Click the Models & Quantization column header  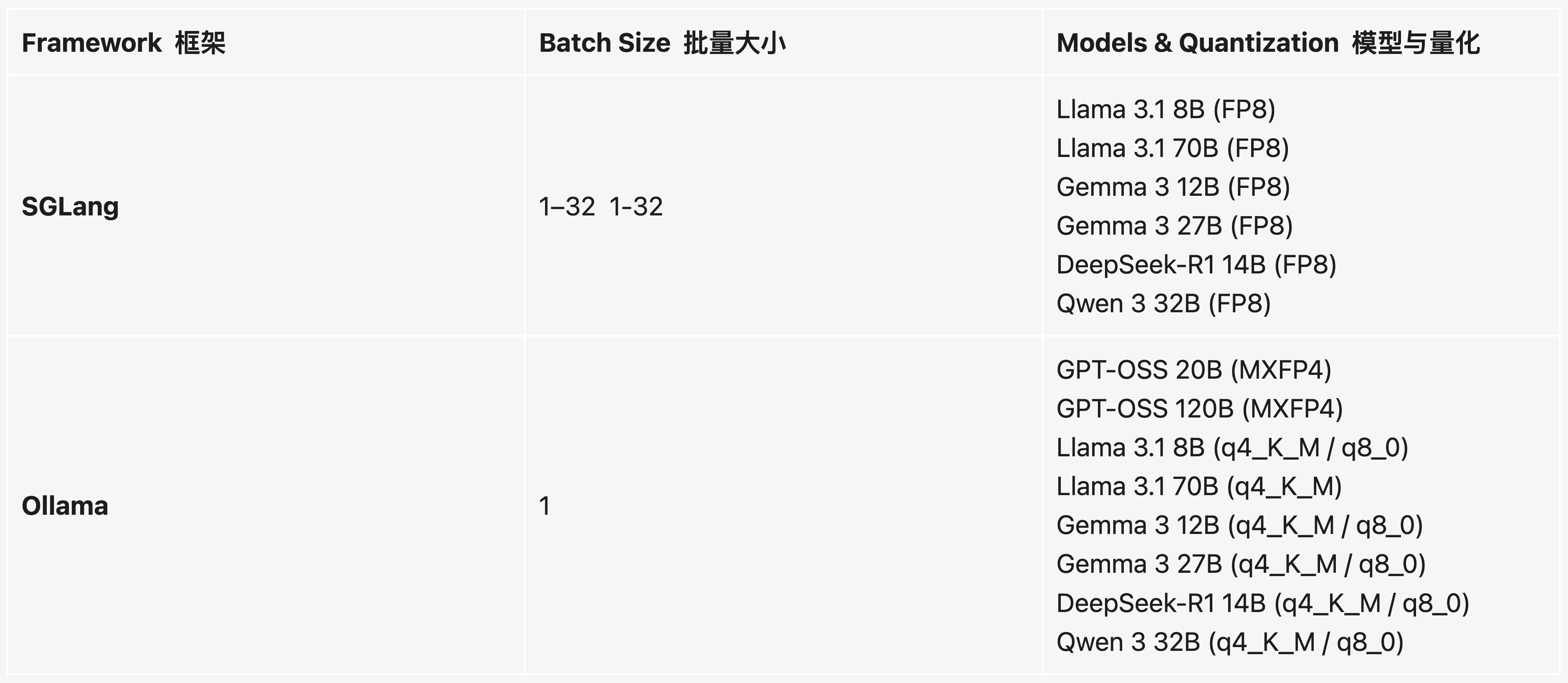coord(1268,43)
